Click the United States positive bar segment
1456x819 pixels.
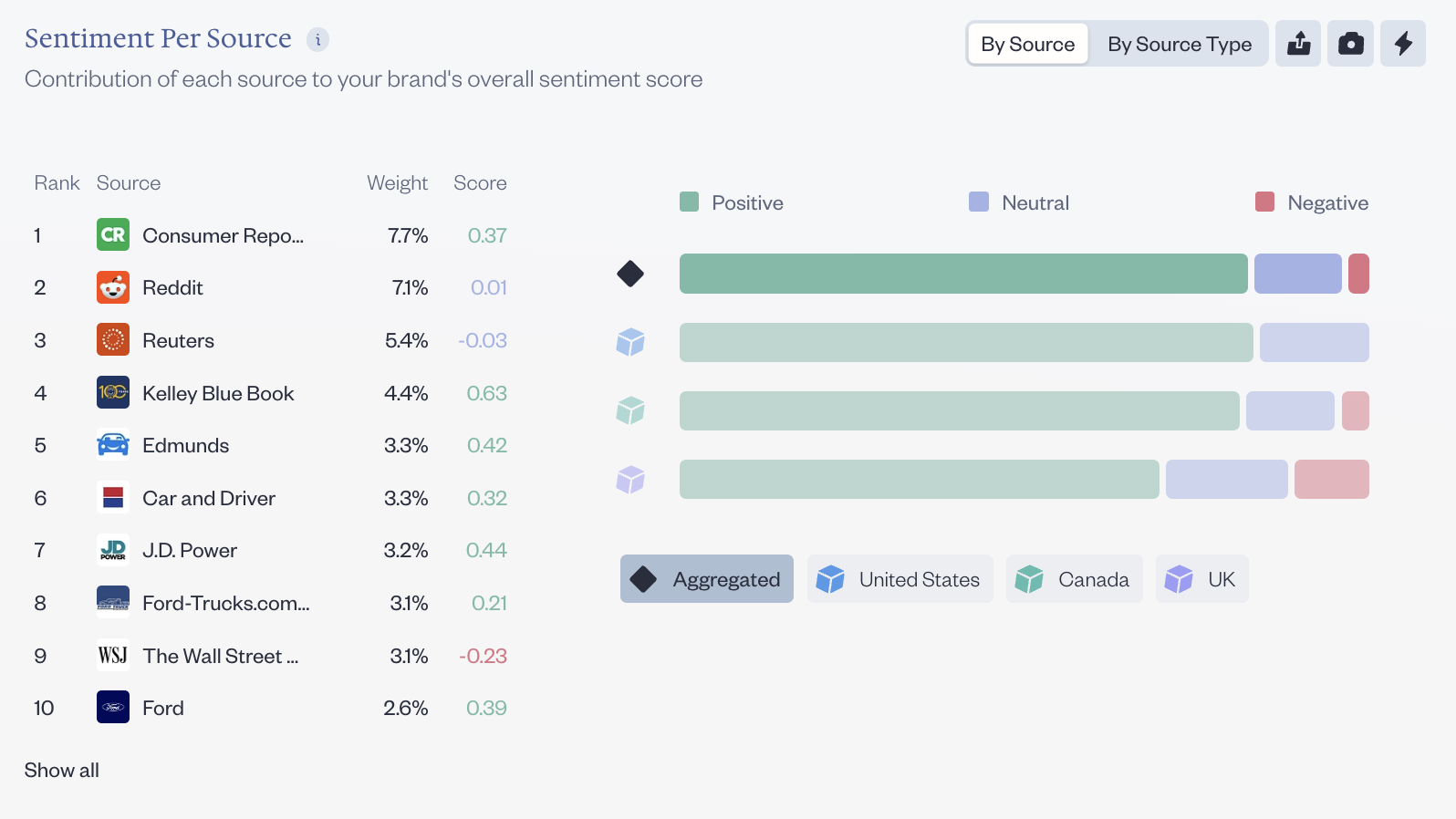tap(966, 342)
